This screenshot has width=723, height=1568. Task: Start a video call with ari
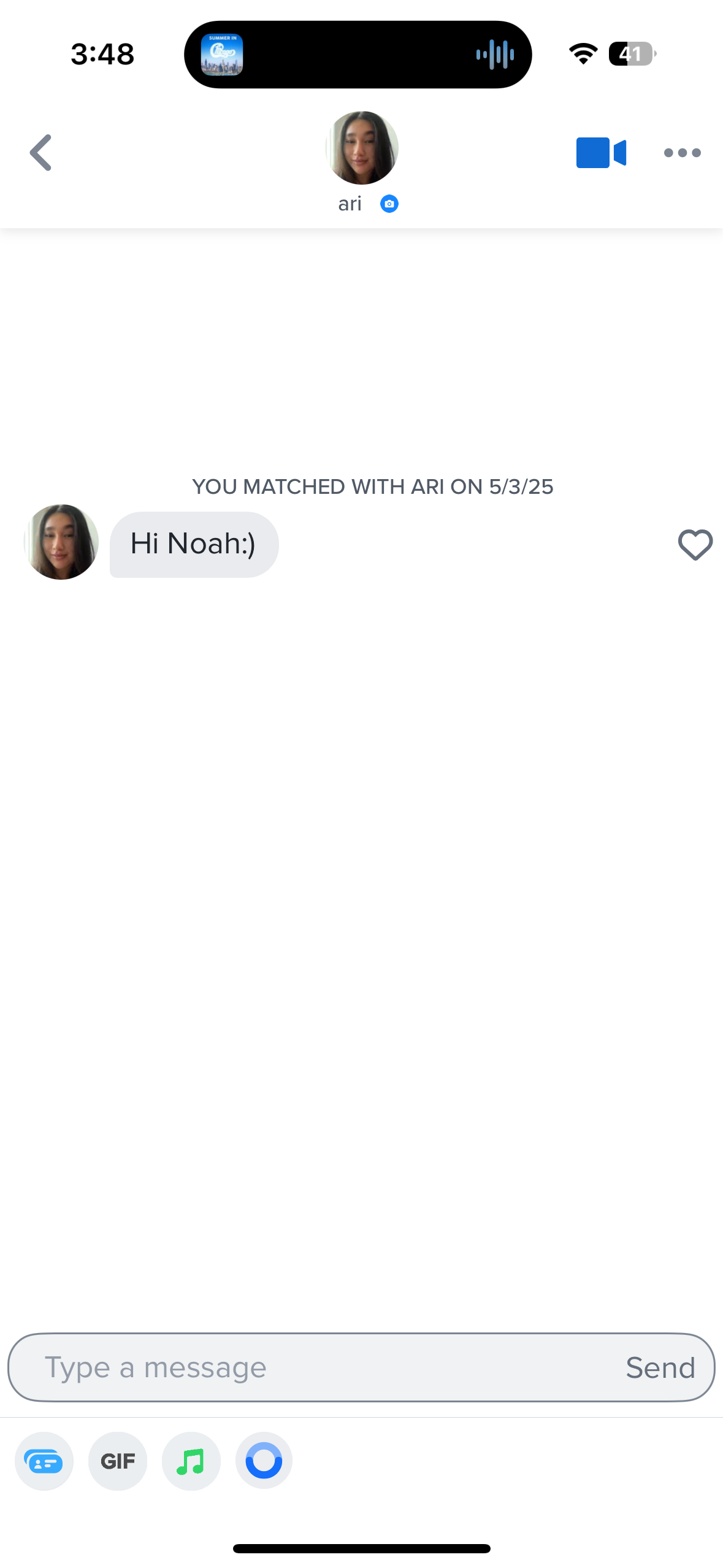tap(600, 152)
